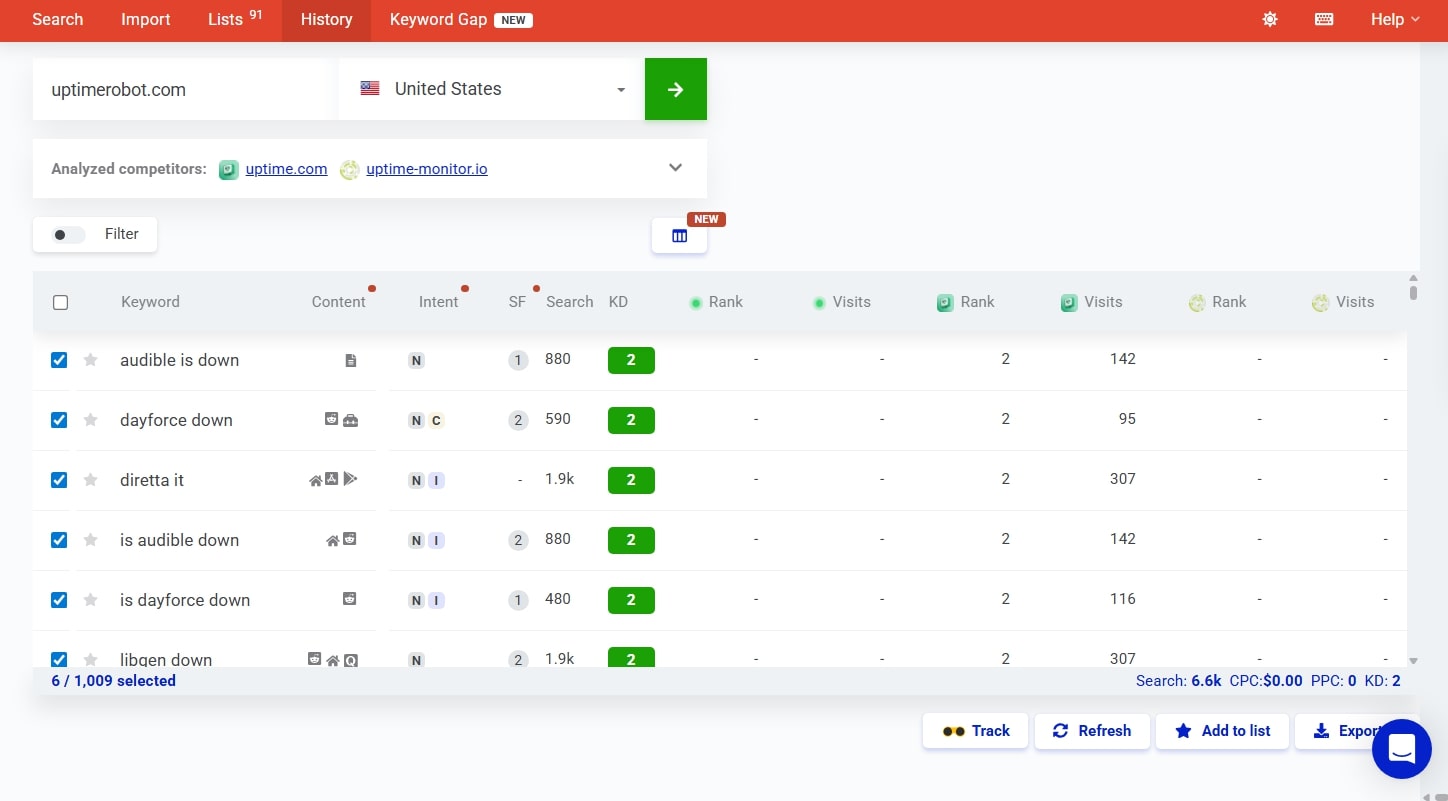Click the select-all checkbox in the table header
Viewport: 1448px width, 801px height.
click(x=60, y=302)
